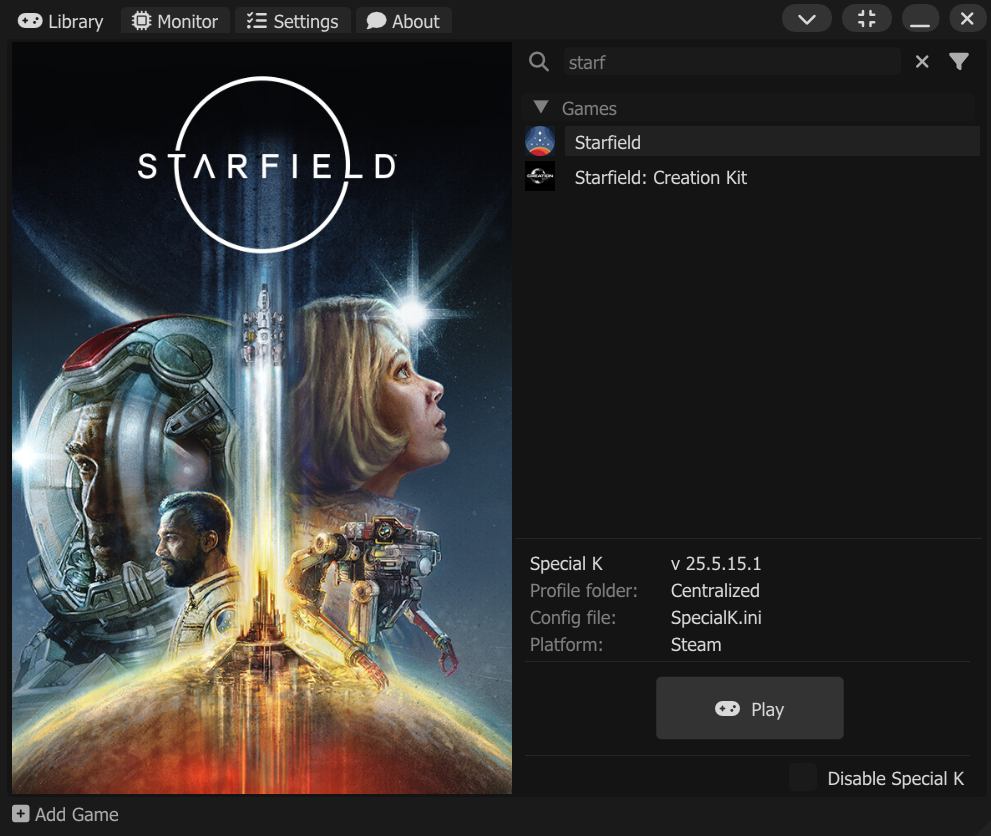This screenshot has height=836, width=991.
Task: Clear the search with the X icon
Action: [922, 62]
